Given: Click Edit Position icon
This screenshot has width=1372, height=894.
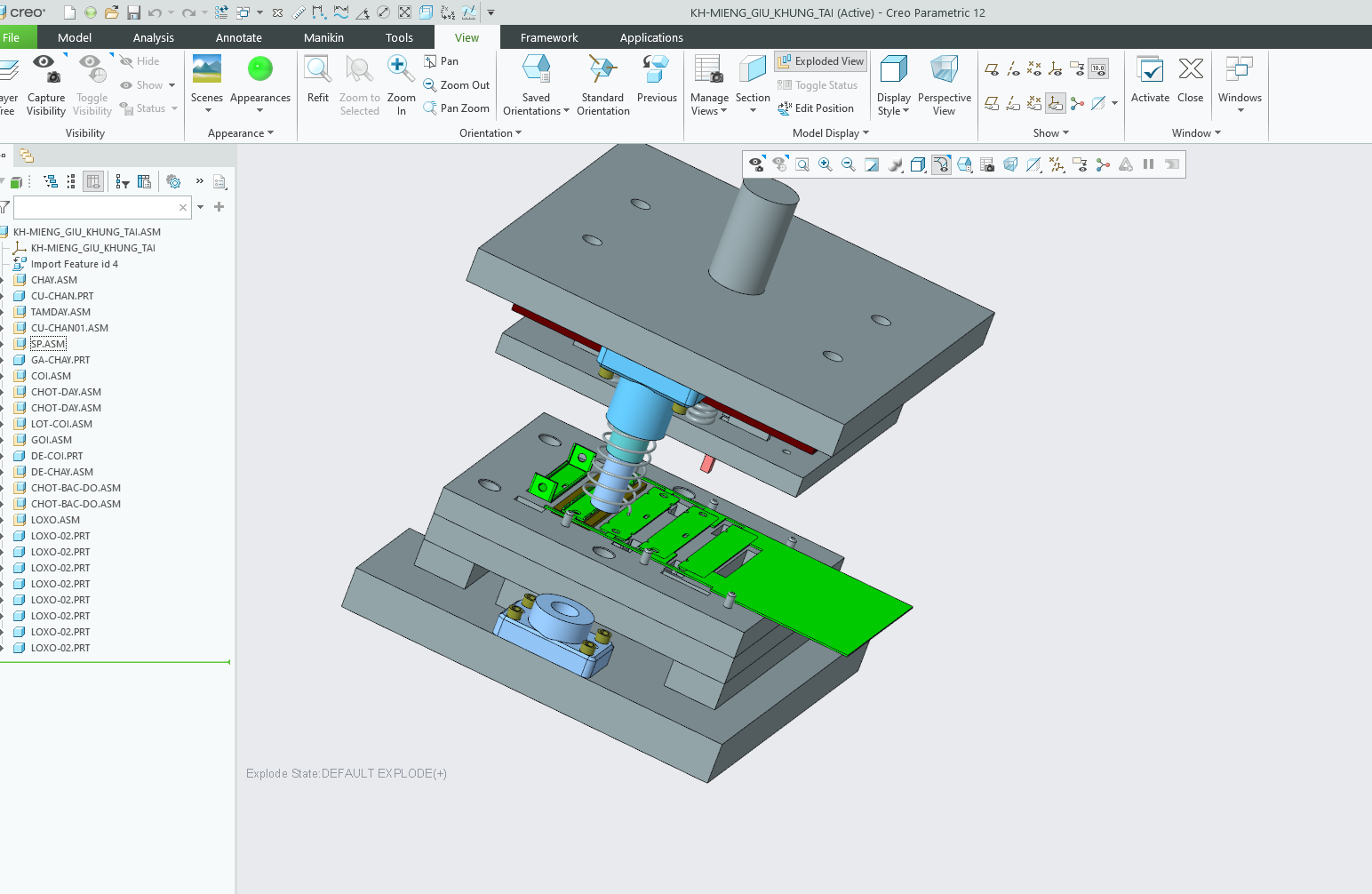Looking at the screenshot, I should 785,108.
